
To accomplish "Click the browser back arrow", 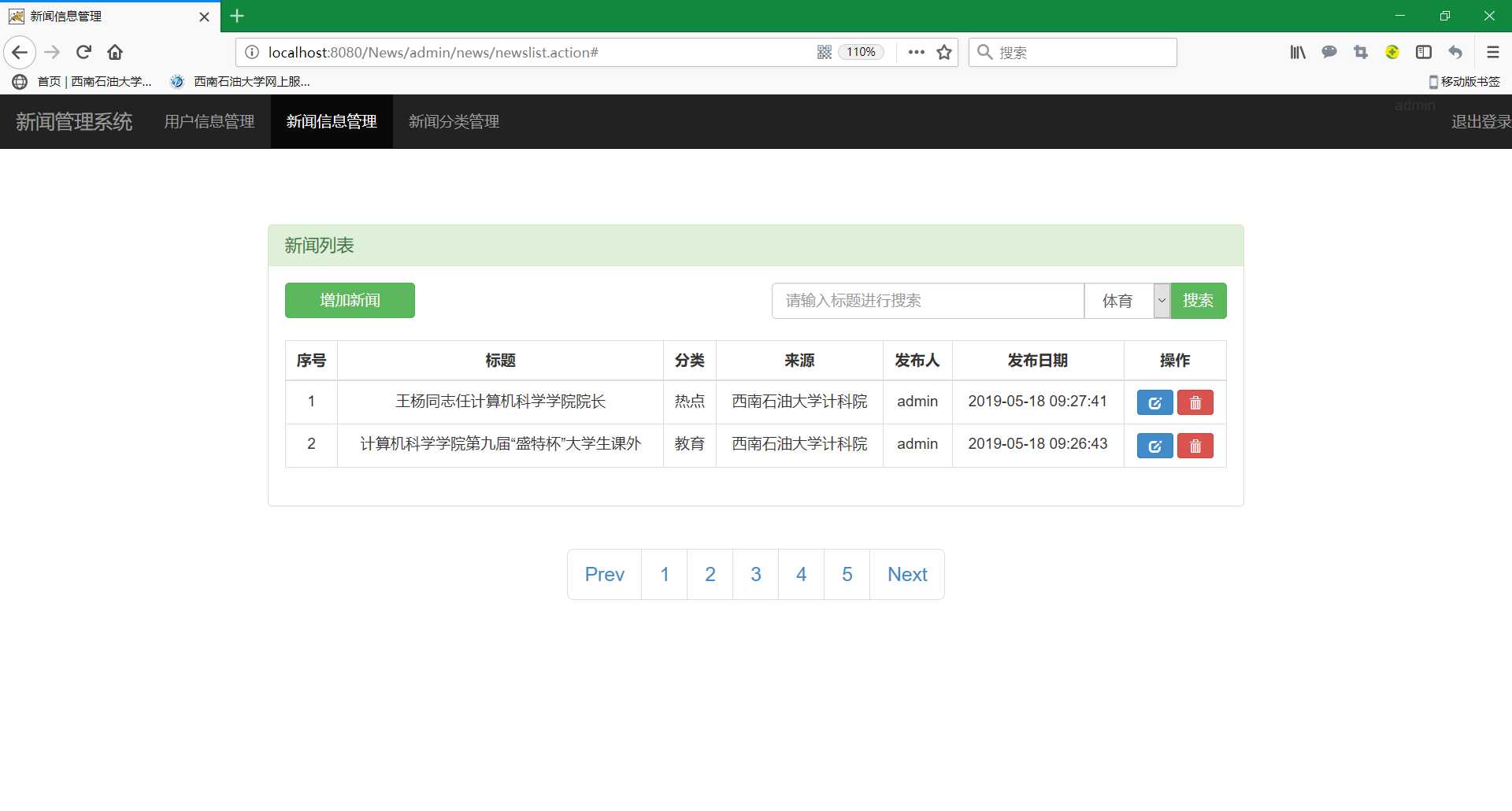I will coord(20,53).
